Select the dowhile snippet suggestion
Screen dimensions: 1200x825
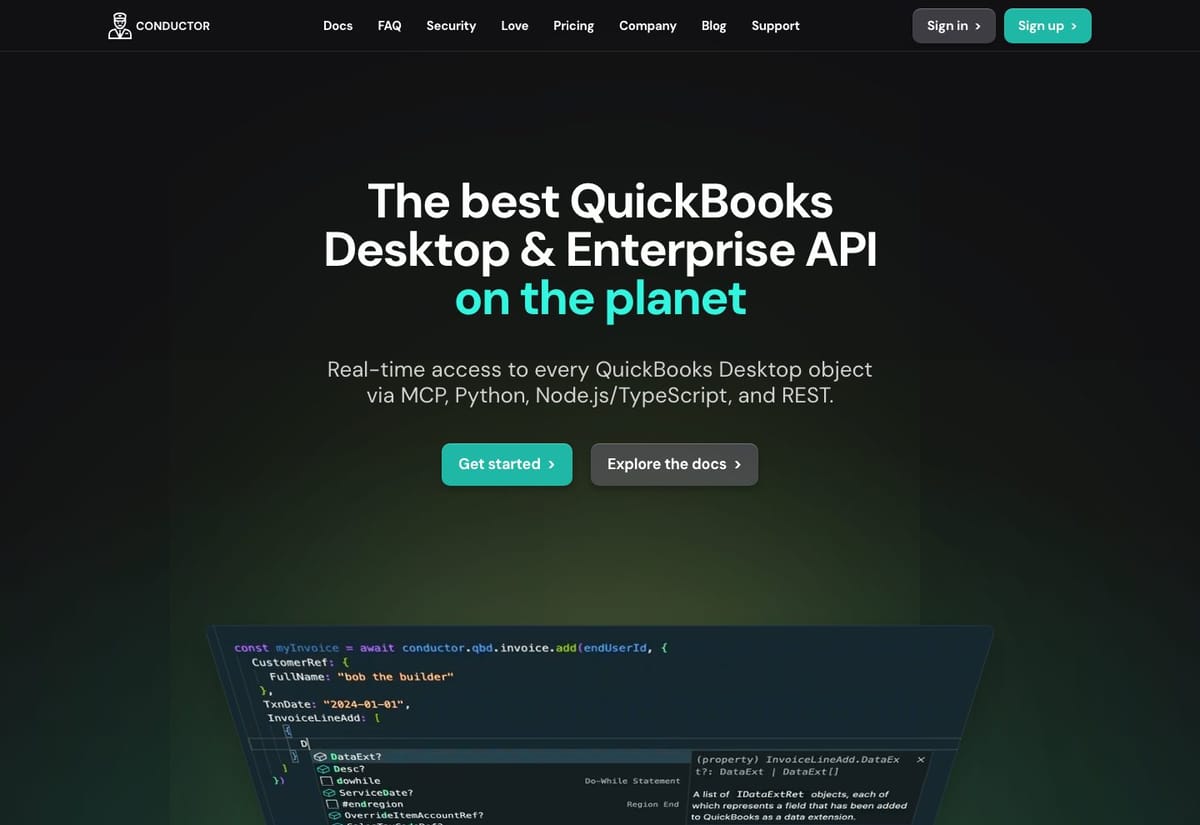point(358,781)
